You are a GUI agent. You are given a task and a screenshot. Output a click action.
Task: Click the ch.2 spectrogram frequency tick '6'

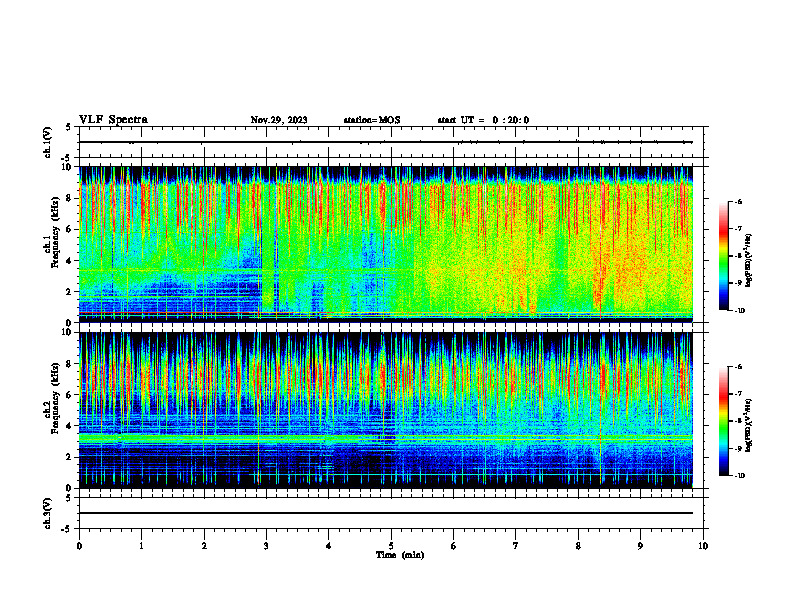(x=69, y=395)
